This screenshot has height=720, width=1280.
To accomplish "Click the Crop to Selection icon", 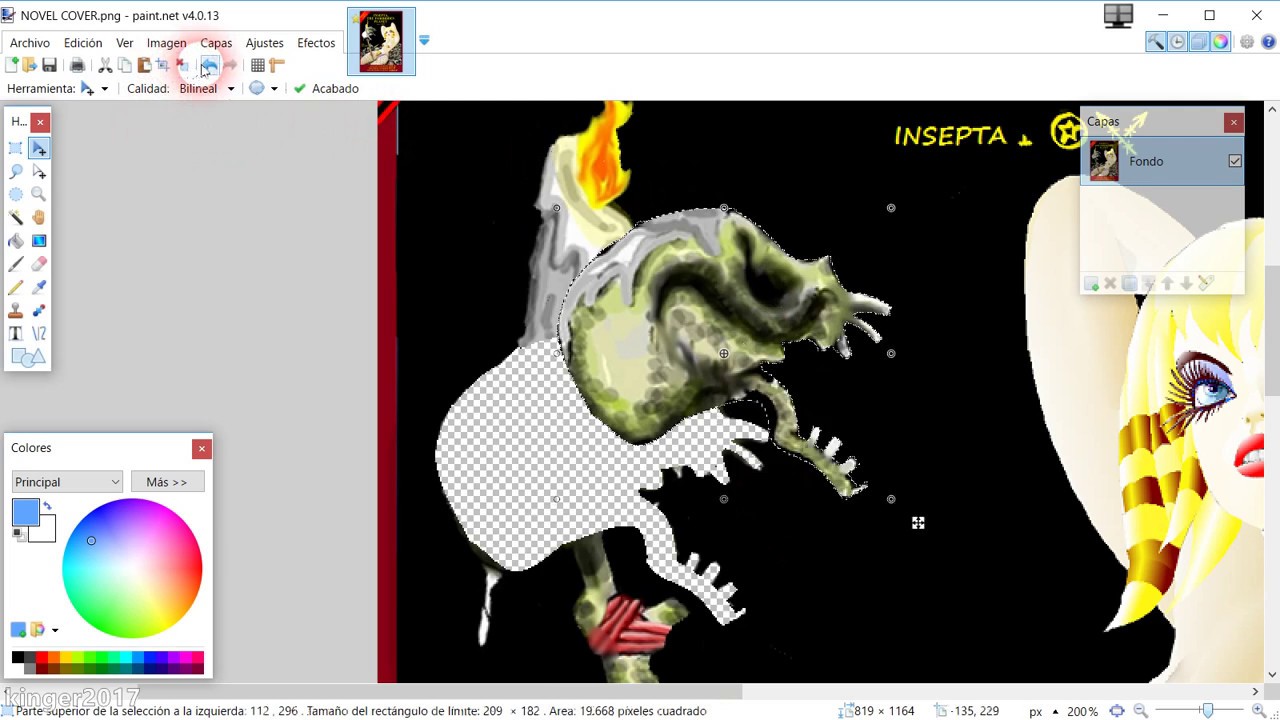I will pos(162,65).
